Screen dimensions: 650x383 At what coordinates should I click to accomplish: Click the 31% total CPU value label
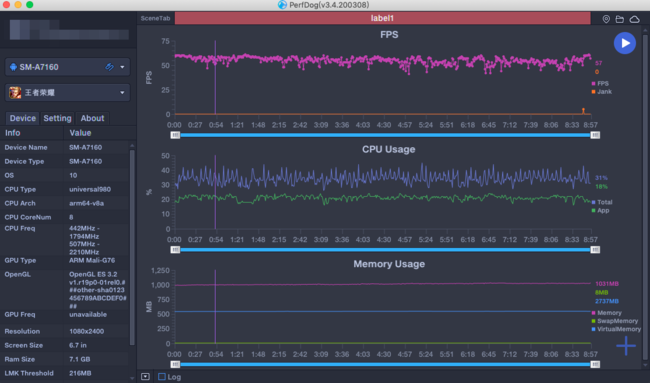tap(601, 178)
